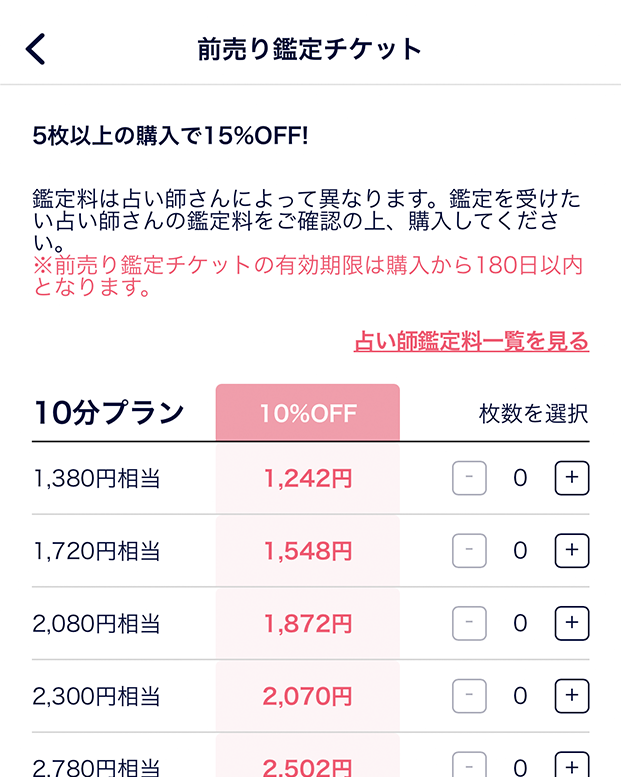Open the 占い師鑑定料一覧を見る link
Viewport: 621px width, 777px height.
click(x=471, y=341)
